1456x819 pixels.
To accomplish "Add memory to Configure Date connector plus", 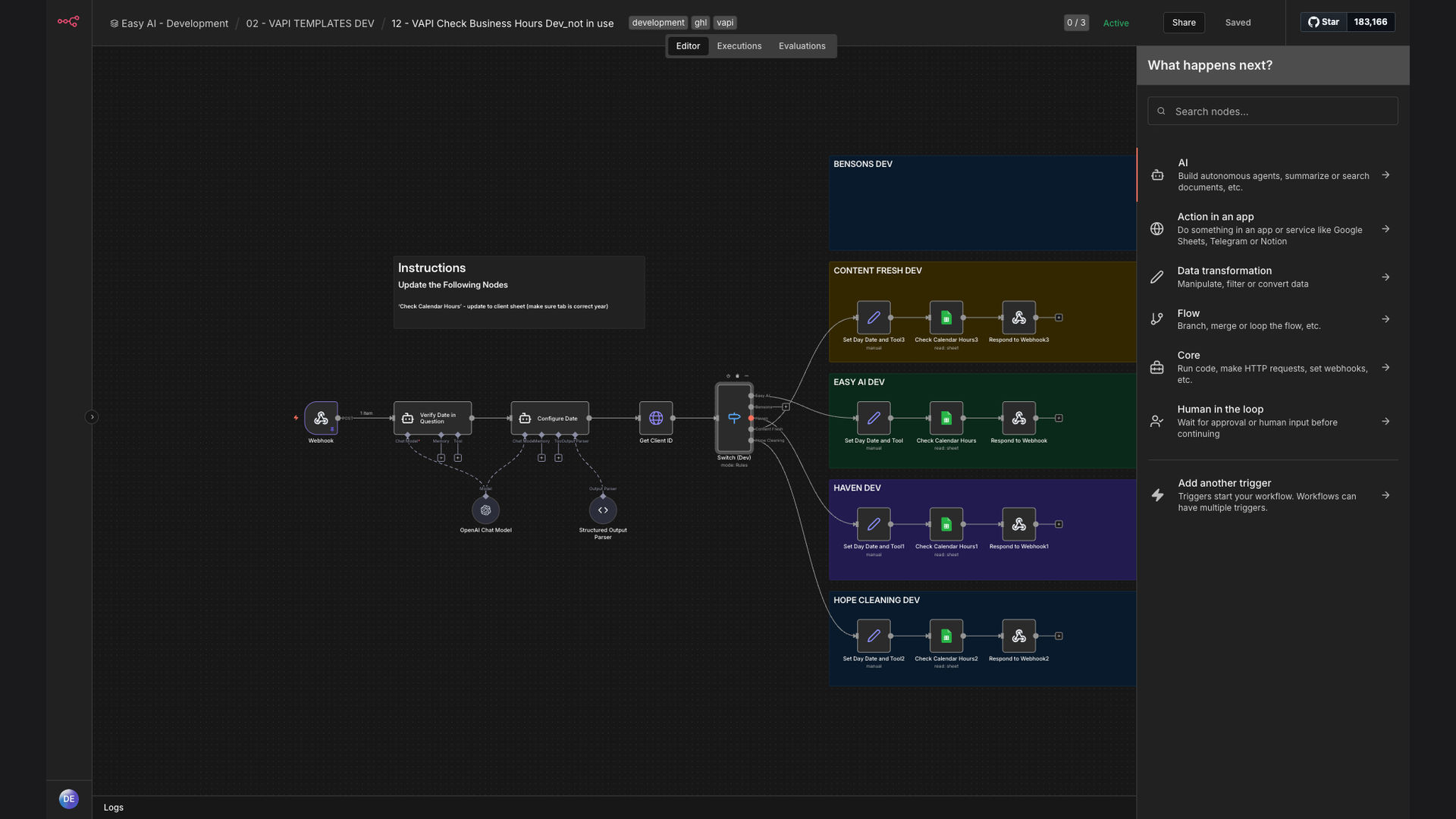I will pyautogui.click(x=541, y=458).
